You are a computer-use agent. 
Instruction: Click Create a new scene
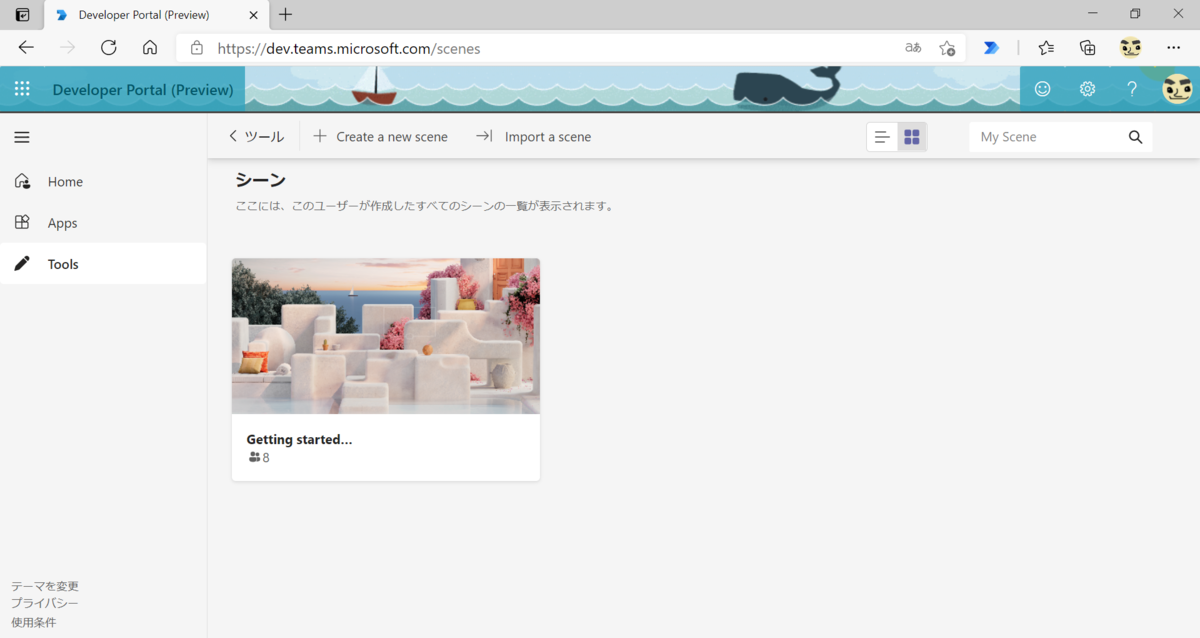point(380,137)
